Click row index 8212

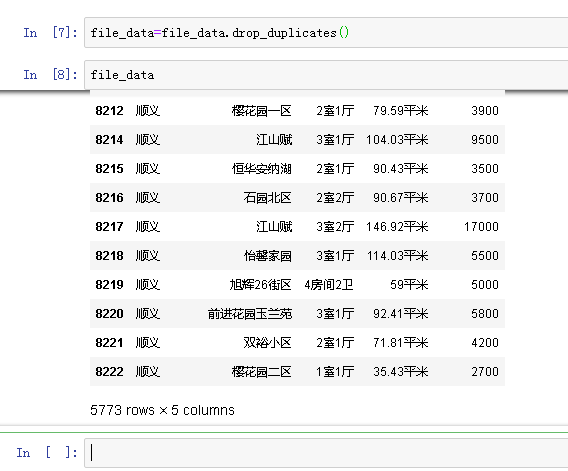(x=109, y=111)
